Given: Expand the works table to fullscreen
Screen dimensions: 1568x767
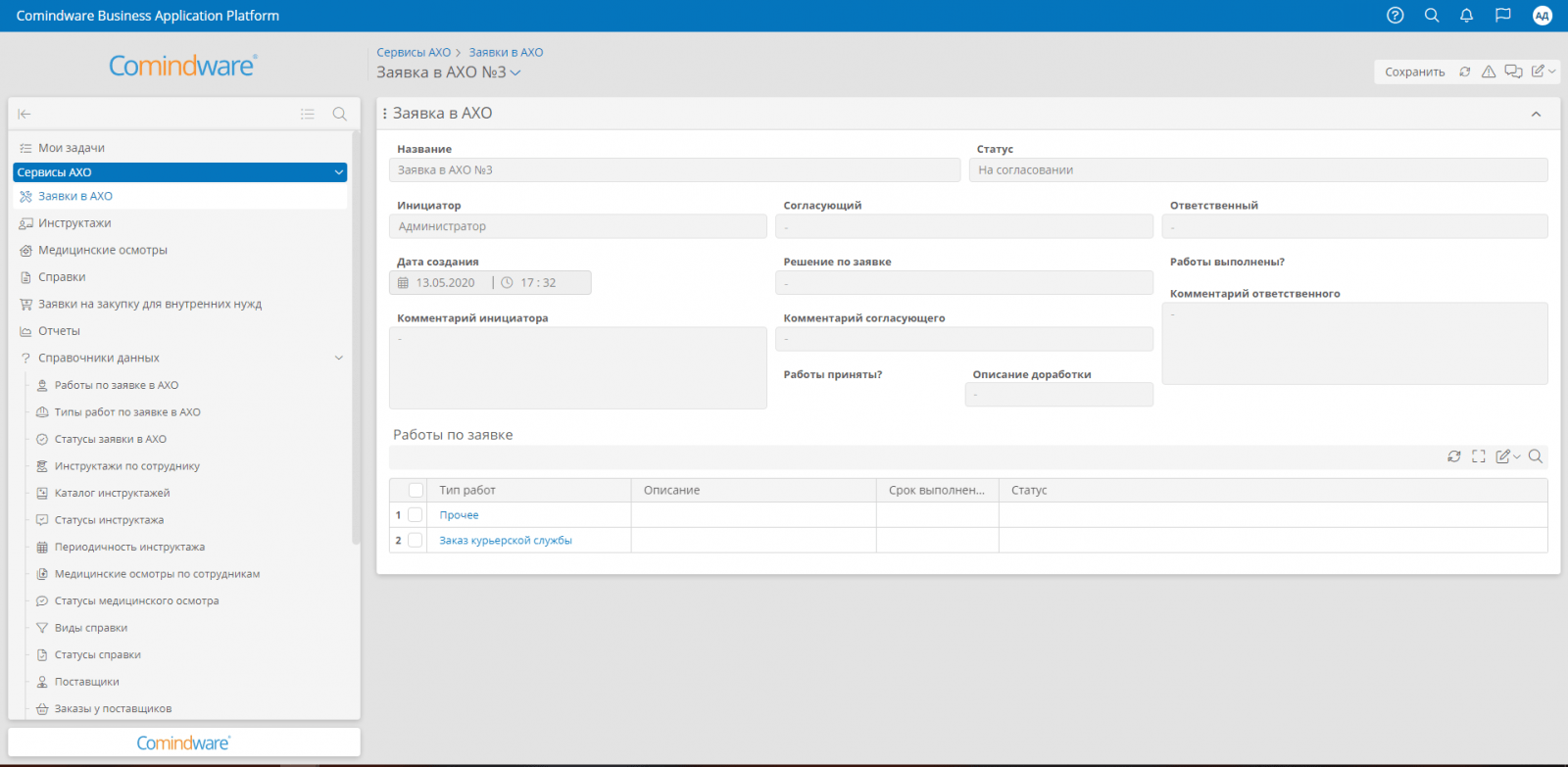Looking at the screenshot, I should [x=1479, y=456].
